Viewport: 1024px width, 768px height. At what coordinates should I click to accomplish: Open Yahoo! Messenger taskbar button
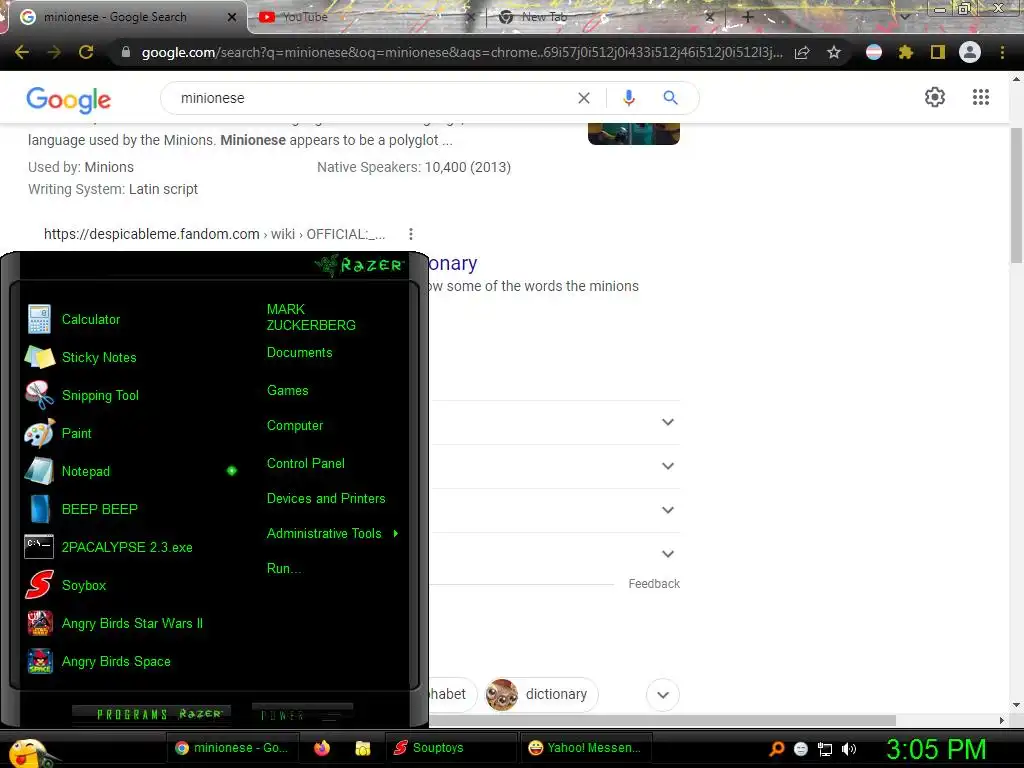[584, 748]
